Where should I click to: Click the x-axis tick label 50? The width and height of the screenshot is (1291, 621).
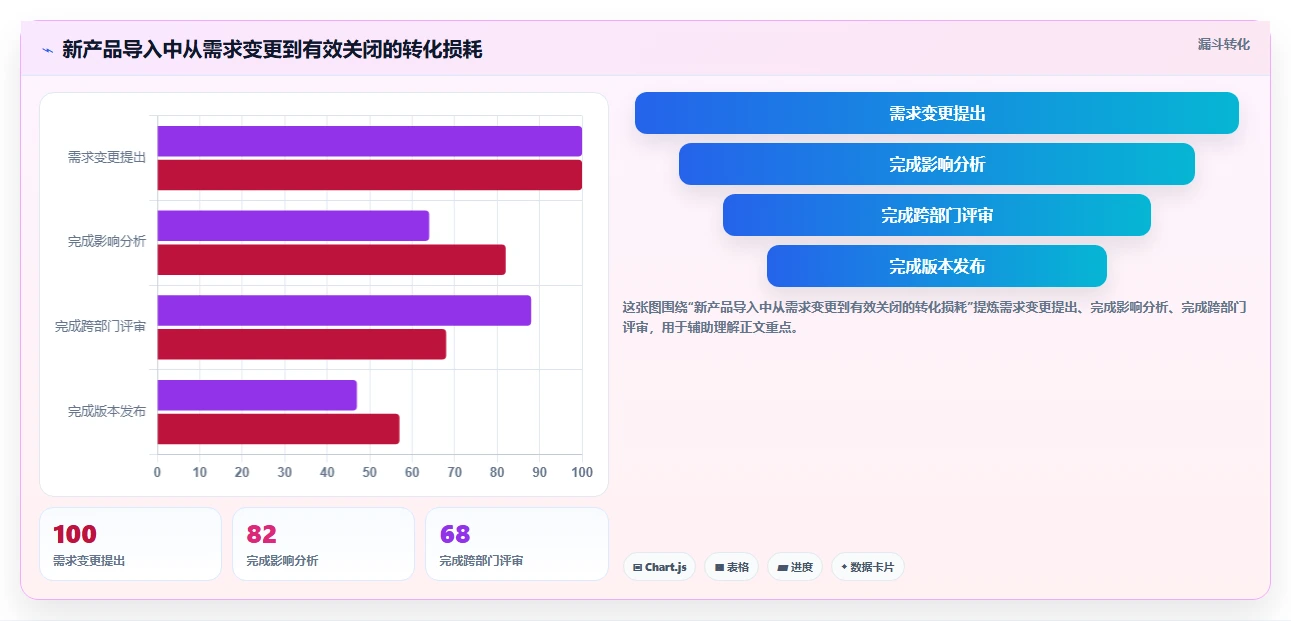(370, 472)
